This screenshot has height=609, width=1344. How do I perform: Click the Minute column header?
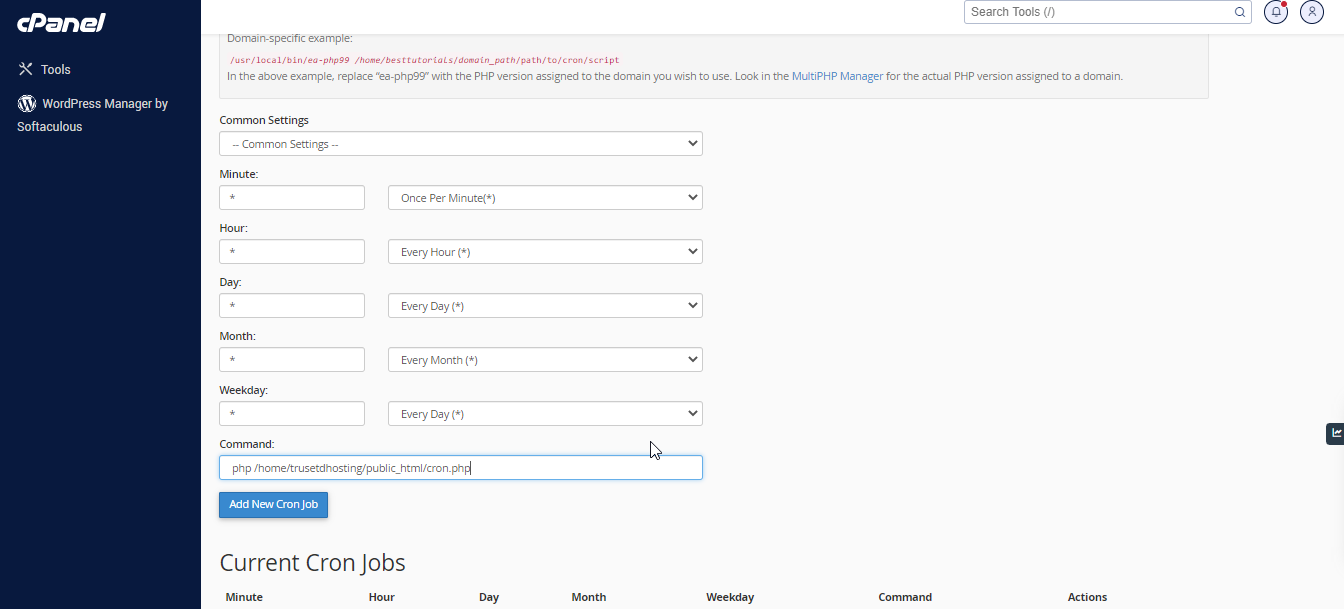(244, 597)
